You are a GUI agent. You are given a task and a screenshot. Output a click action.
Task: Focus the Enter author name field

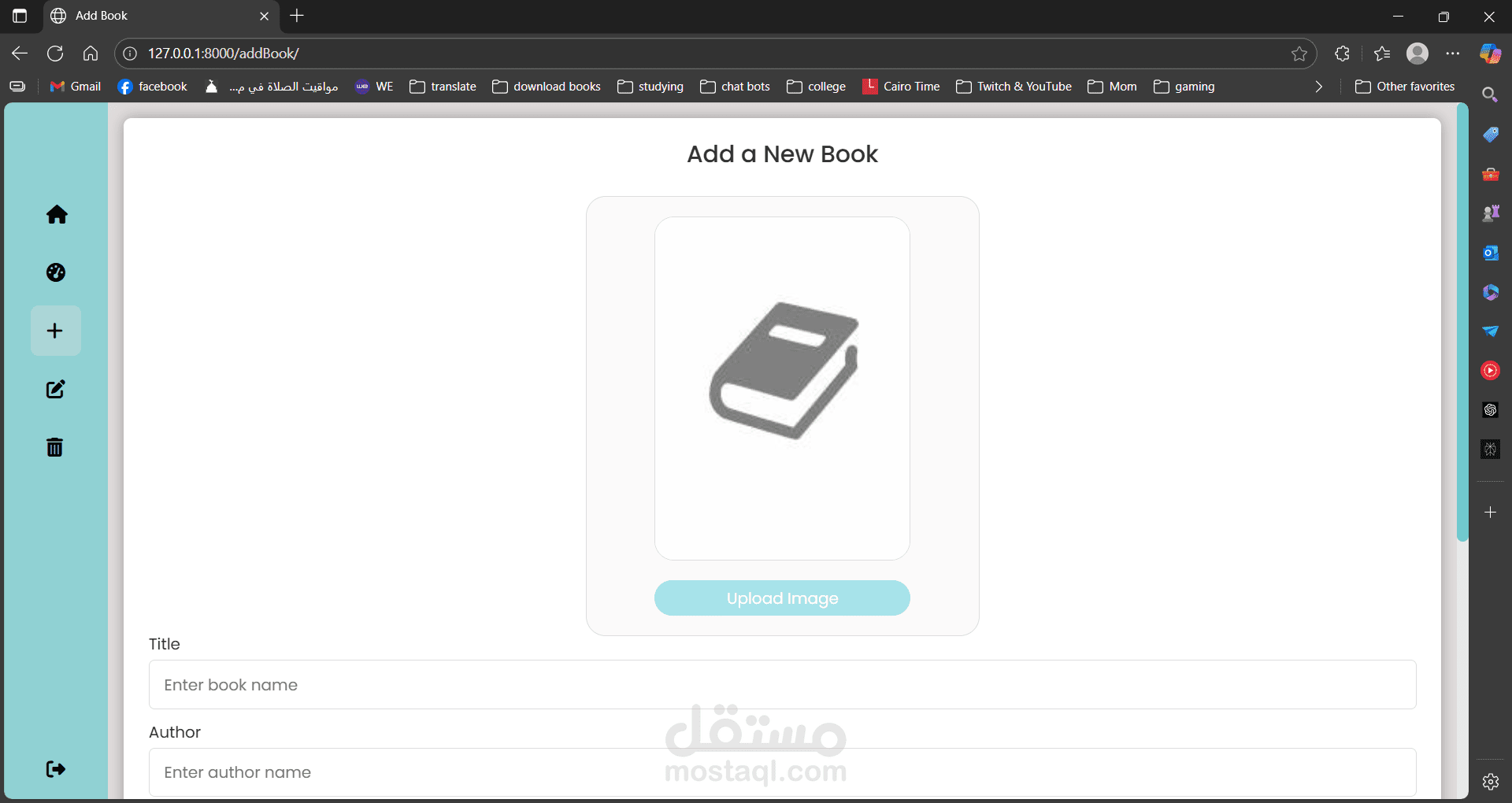[782, 772]
